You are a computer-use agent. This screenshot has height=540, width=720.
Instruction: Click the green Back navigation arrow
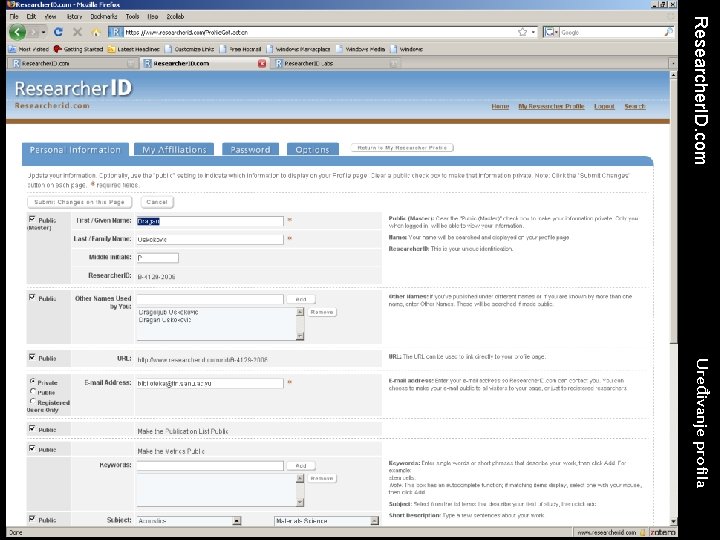point(17,32)
